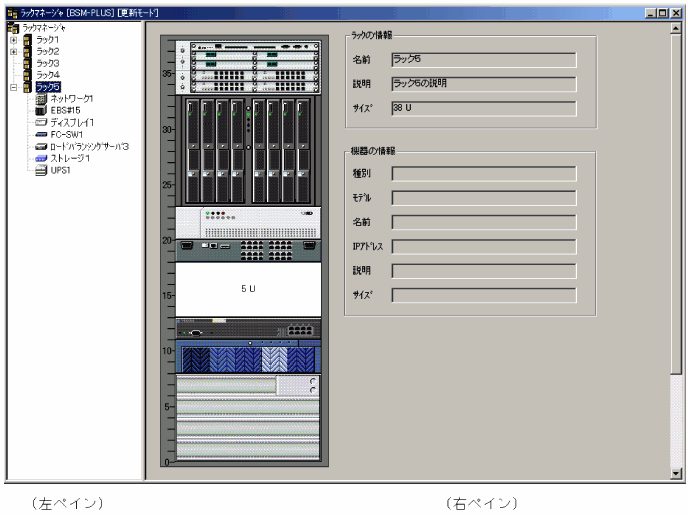Click the load balancer icon beside ロードバランシングサーバ3
Viewport: 688px width, 515px height.
40,146
